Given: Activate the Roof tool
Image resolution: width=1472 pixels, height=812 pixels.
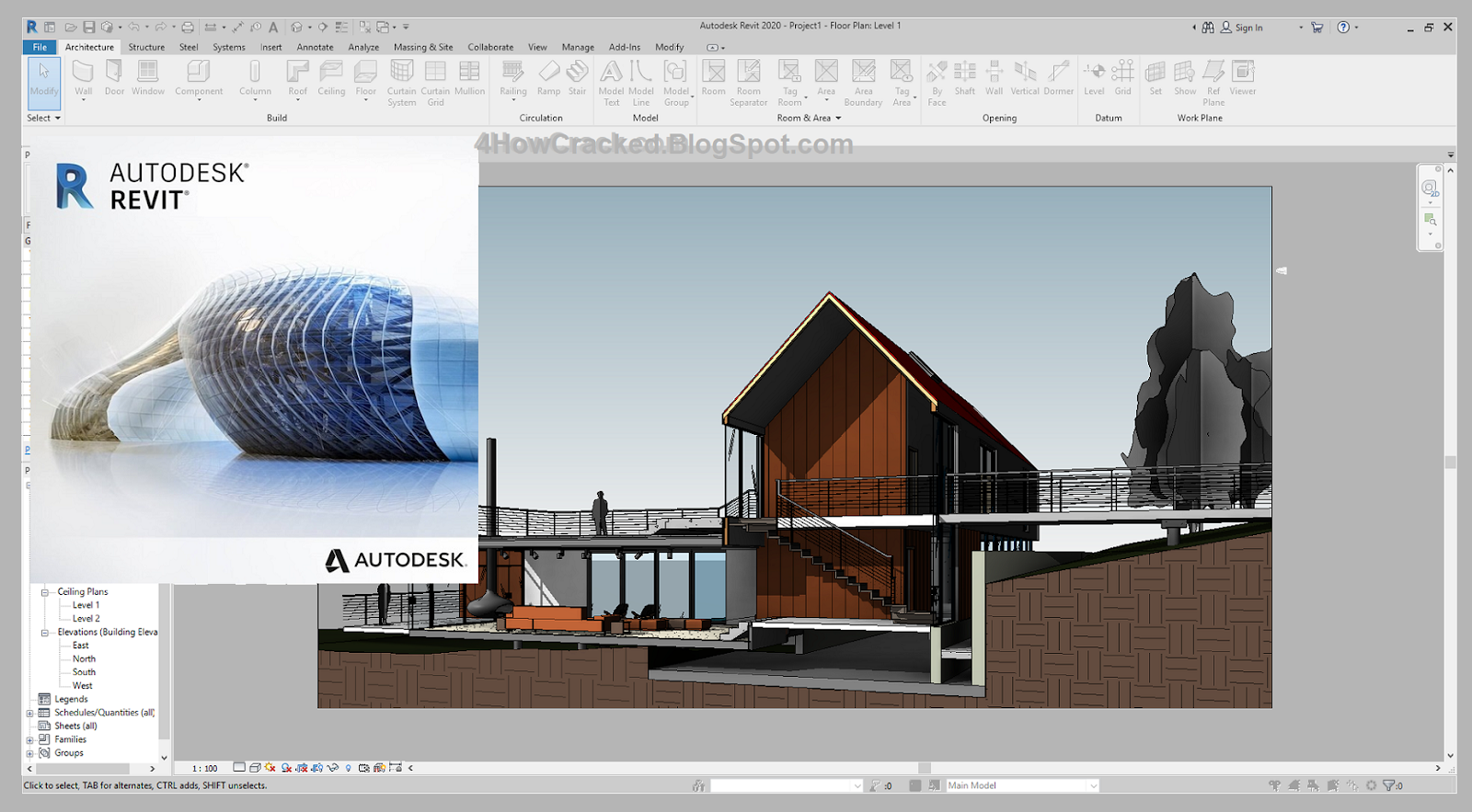Looking at the screenshot, I should coord(298,78).
